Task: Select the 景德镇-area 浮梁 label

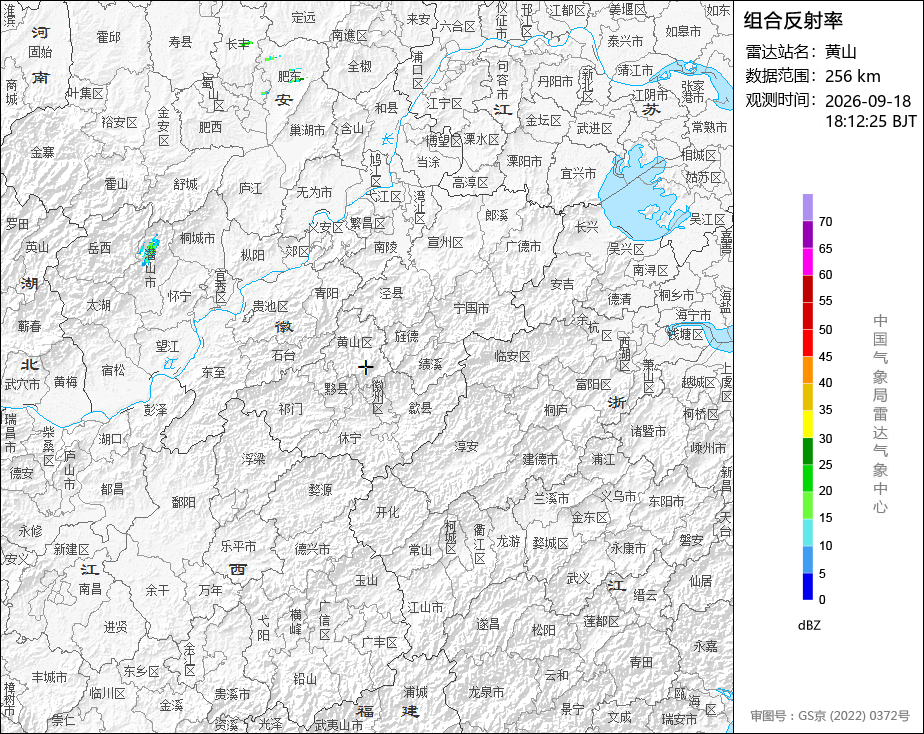Action: (253, 458)
